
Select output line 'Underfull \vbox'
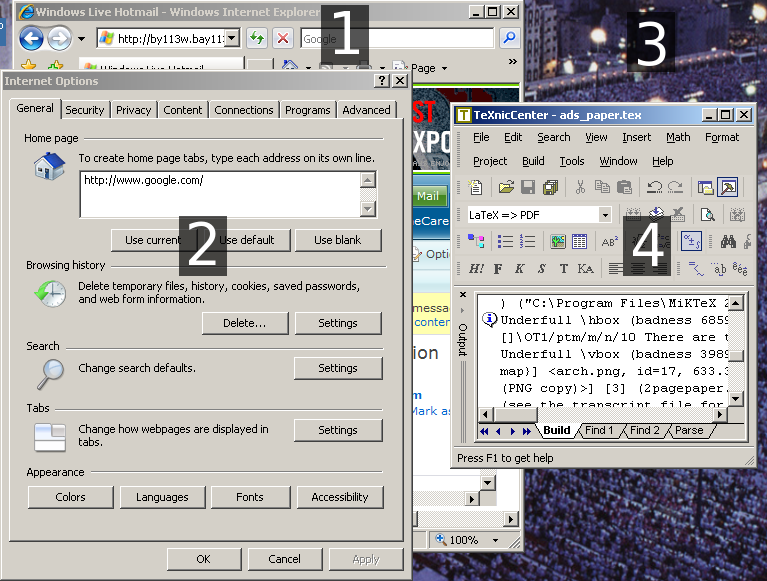pos(613,354)
